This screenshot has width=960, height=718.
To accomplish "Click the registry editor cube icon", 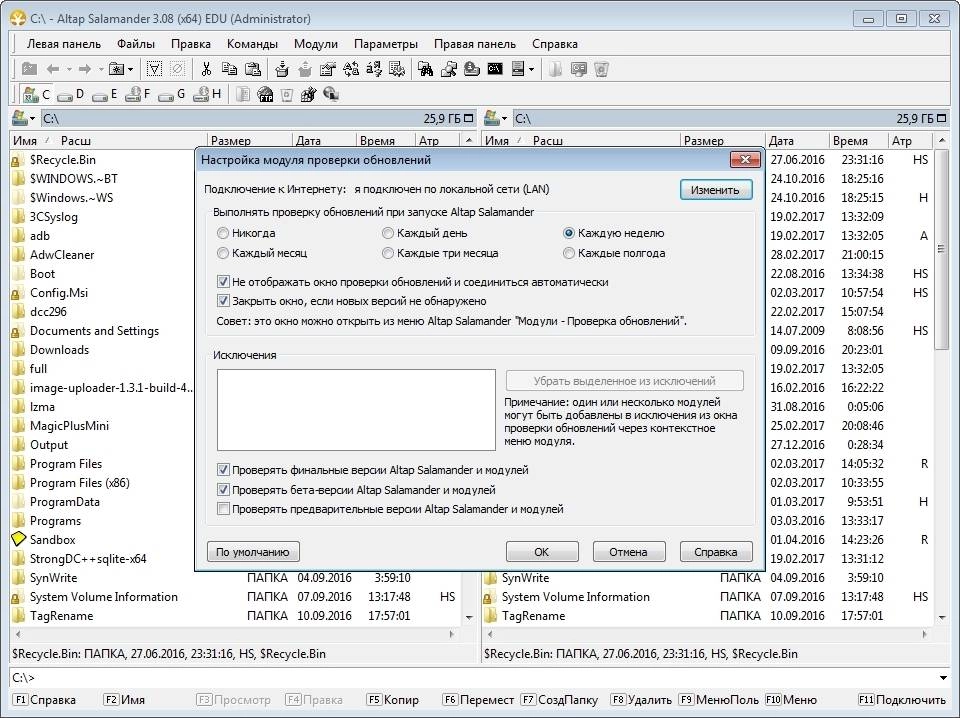I will tap(309, 94).
